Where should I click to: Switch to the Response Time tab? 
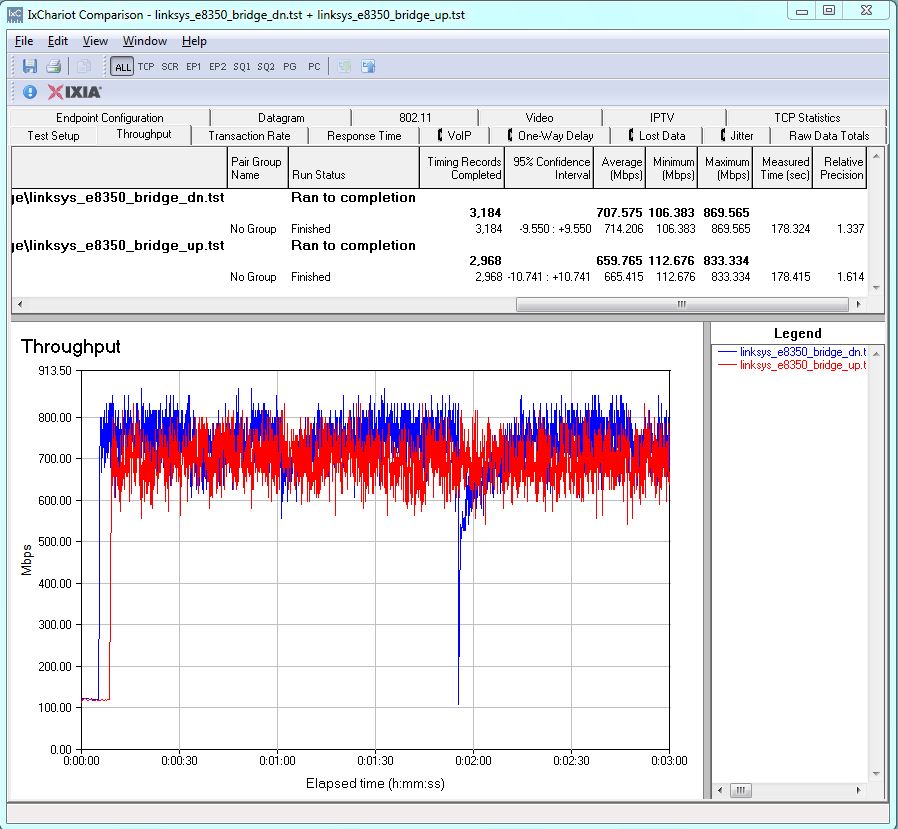click(364, 136)
